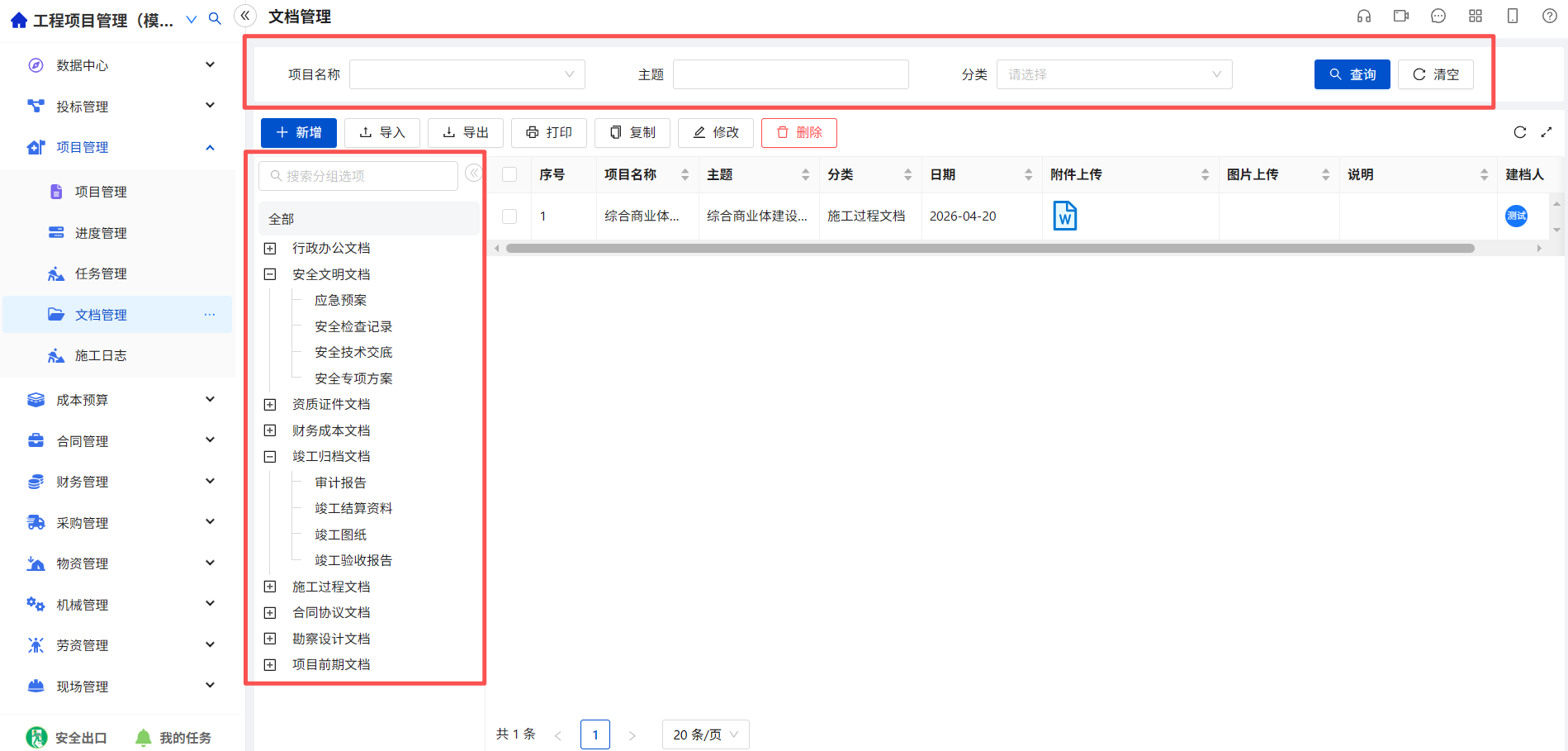Select 竣工图纸 tree item
The image size is (1568, 751).
coord(340,535)
